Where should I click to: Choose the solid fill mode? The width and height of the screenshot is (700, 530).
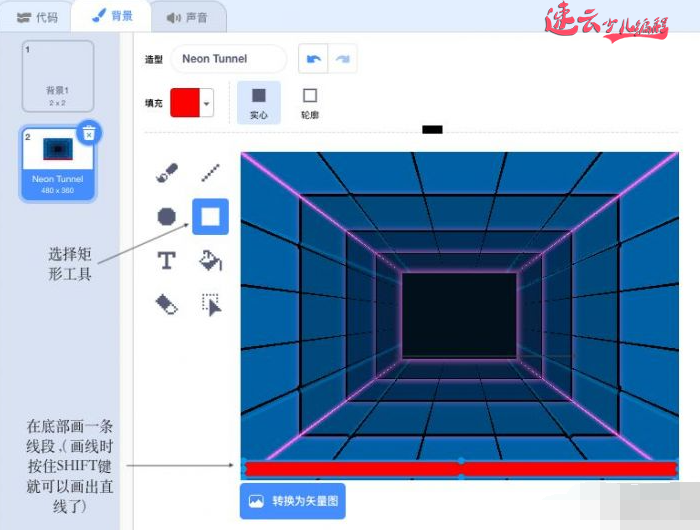click(258, 102)
